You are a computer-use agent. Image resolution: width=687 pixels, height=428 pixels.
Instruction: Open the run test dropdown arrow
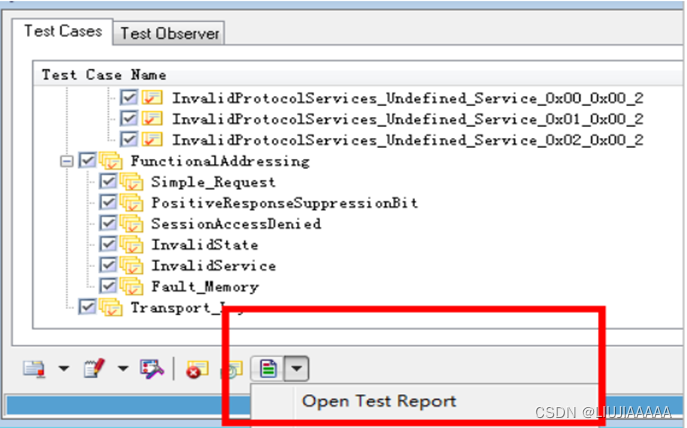point(64,369)
